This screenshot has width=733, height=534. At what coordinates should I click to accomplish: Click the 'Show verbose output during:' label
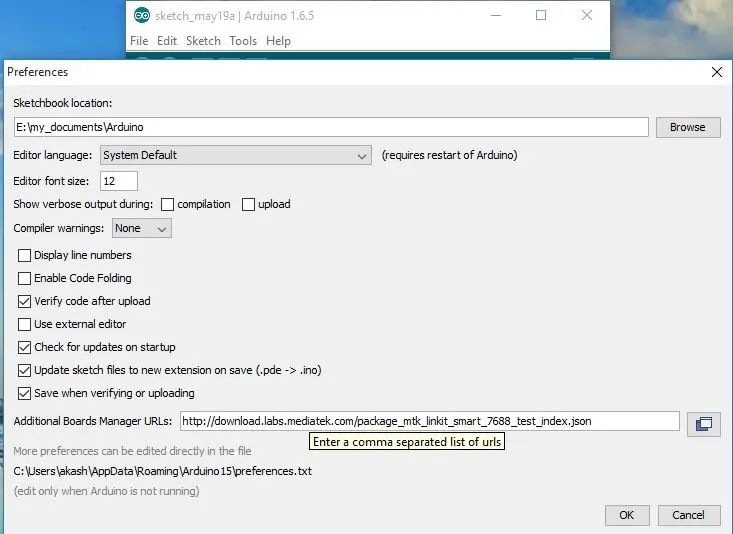click(x=83, y=204)
